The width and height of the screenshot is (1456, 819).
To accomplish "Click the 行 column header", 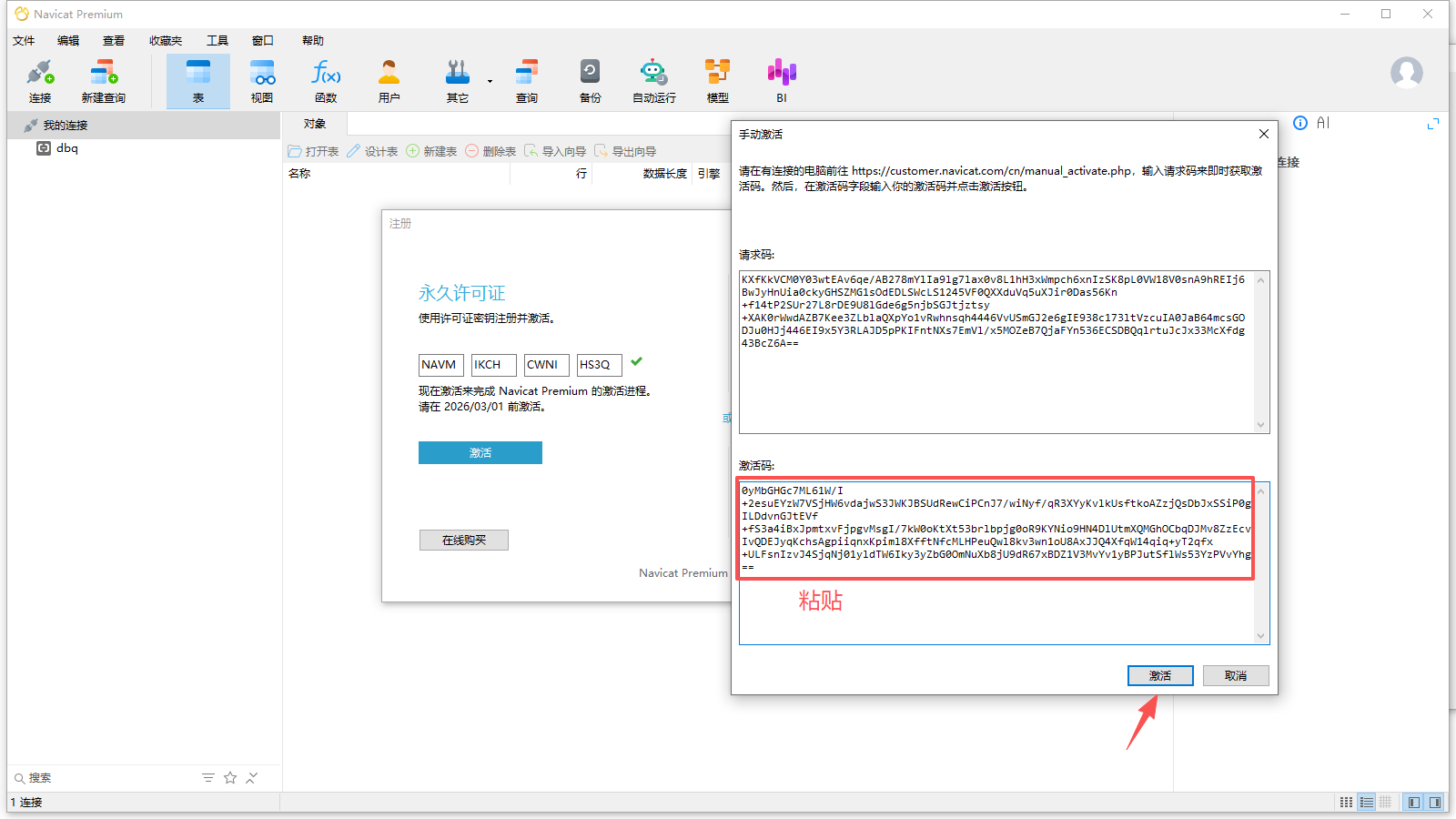I will tap(581, 173).
